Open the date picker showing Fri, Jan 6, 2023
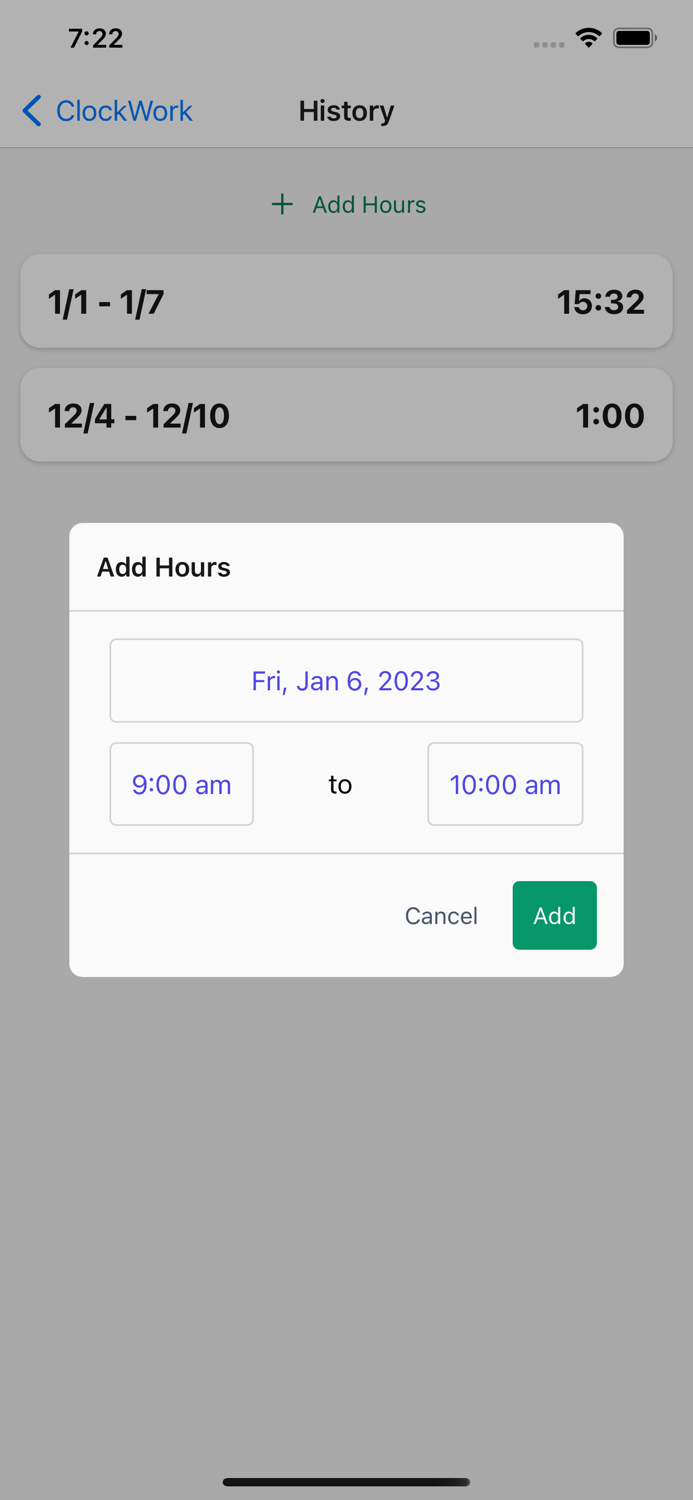 coord(346,681)
